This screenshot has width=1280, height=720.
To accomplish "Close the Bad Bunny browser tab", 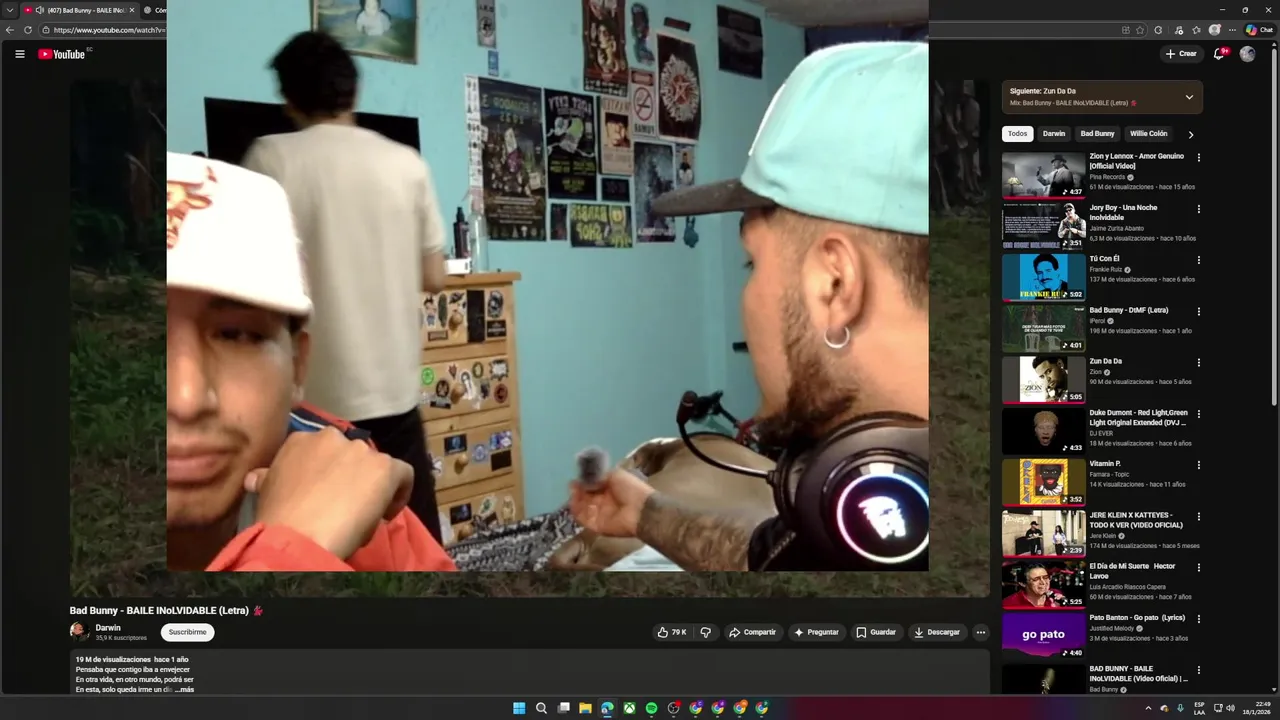I will (132, 10).
